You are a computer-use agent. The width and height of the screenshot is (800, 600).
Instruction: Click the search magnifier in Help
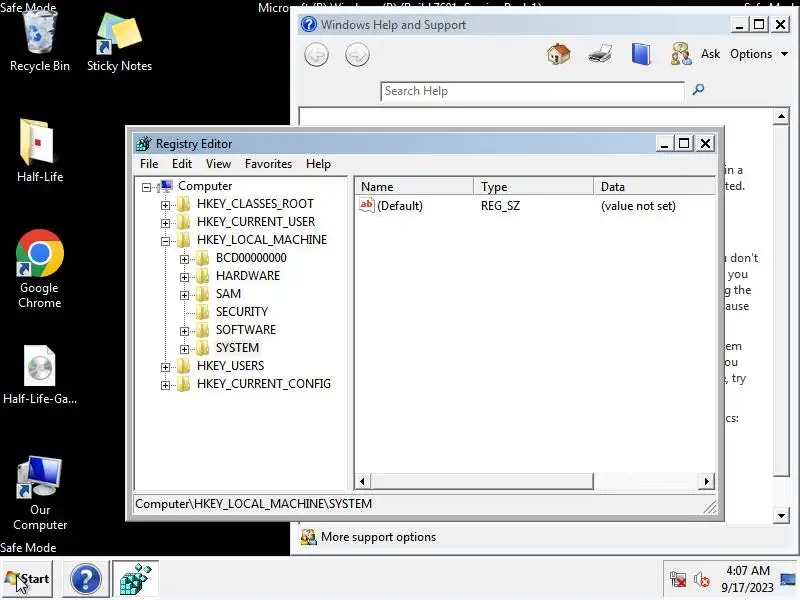point(698,90)
